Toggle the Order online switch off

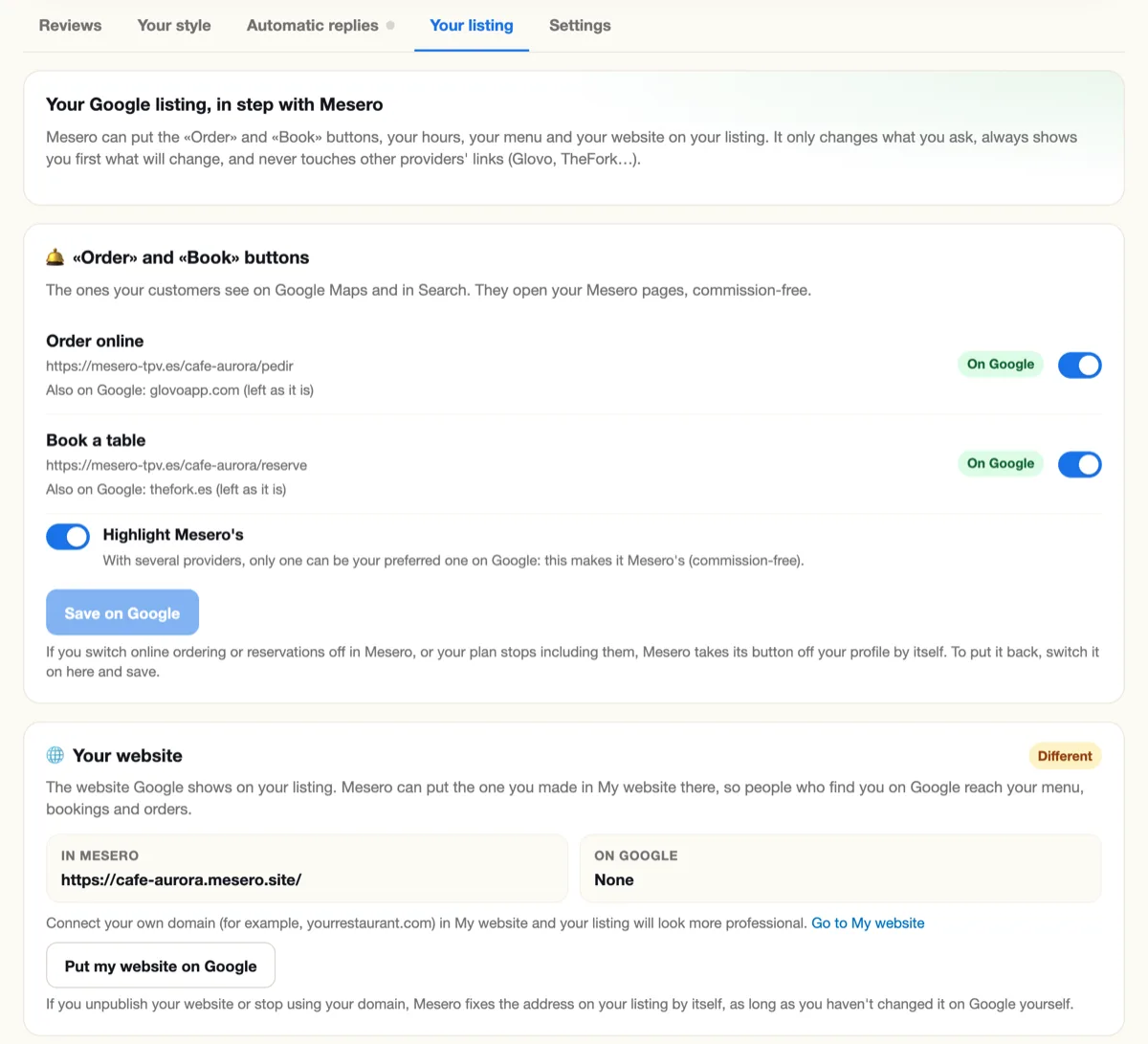(1080, 365)
